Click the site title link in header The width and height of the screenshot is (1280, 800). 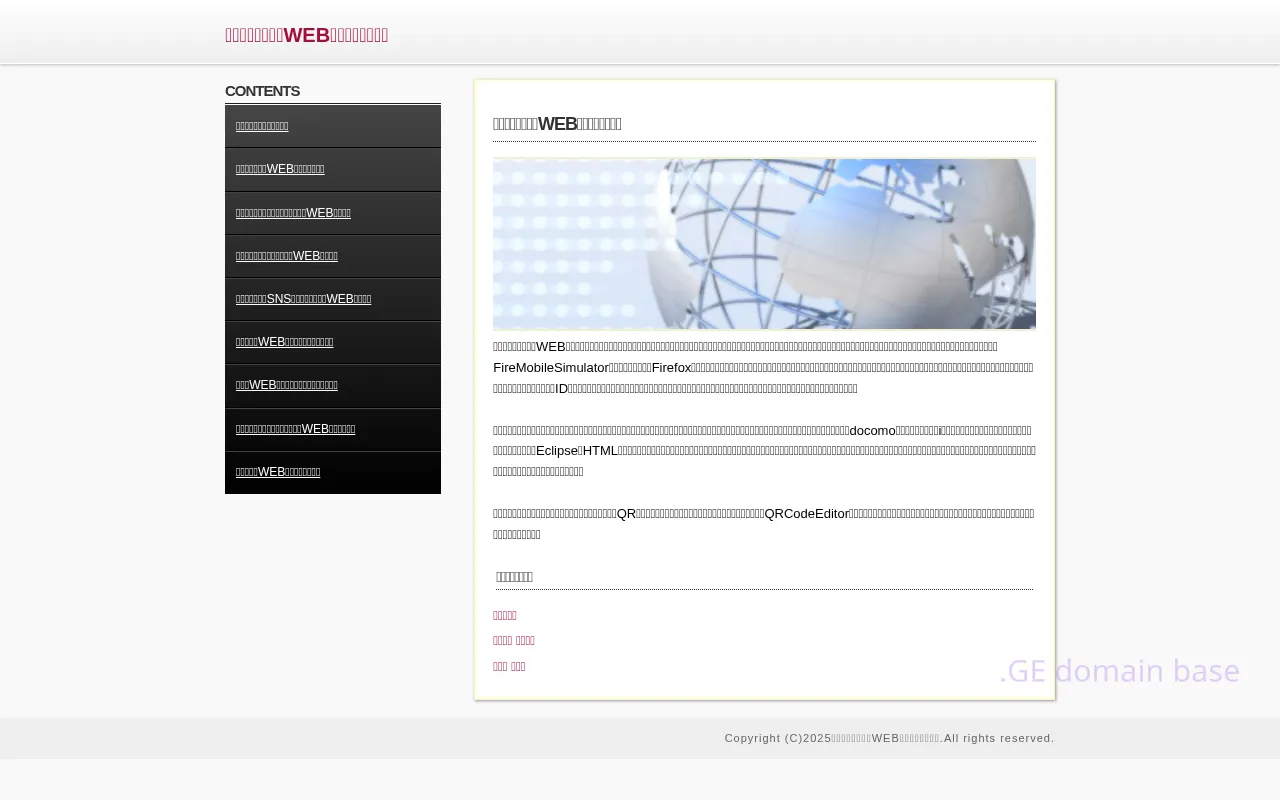click(x=306, y=35)
